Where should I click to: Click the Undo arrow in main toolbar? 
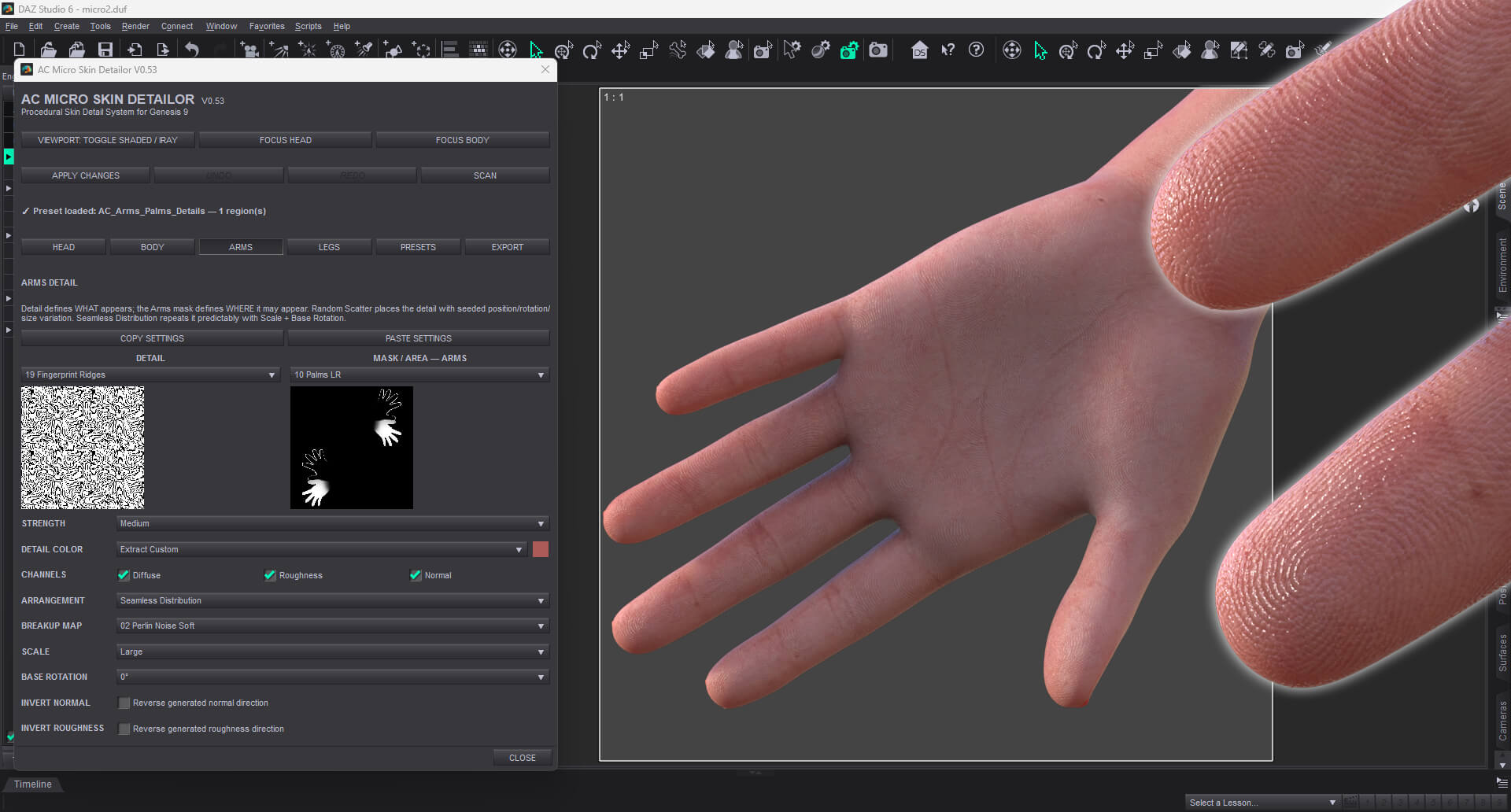(191, 50)
